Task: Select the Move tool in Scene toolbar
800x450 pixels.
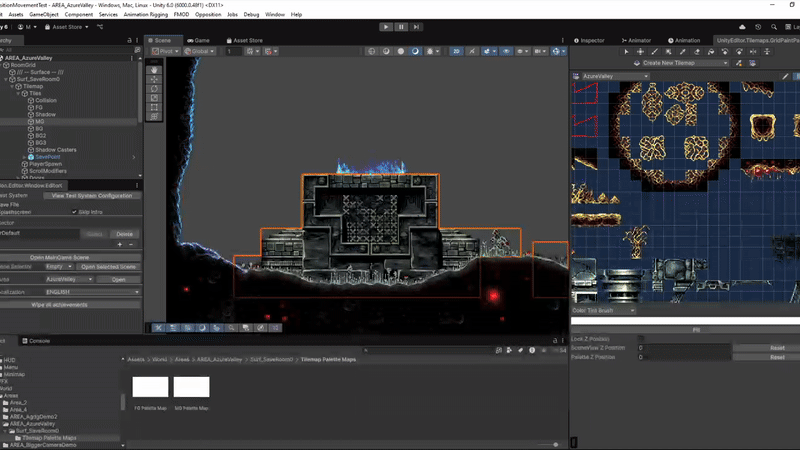Action: (154, 79)
